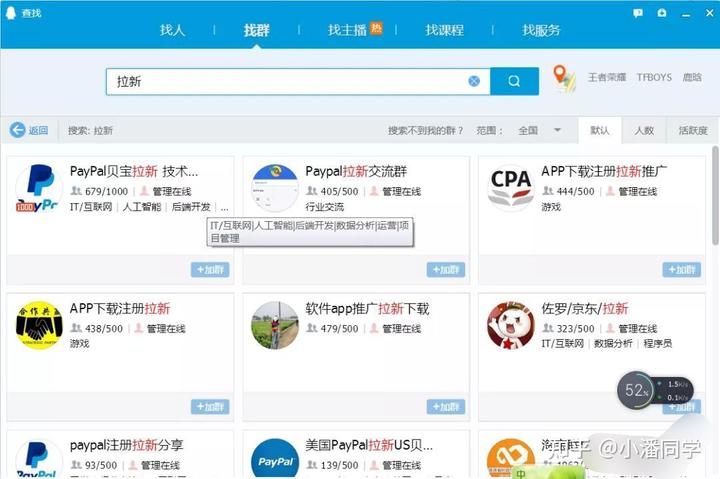This screenshot has height=479, width=720.
Task: Click the 438/500 APP下载注册拉新 group title
Action: (120, 309)
